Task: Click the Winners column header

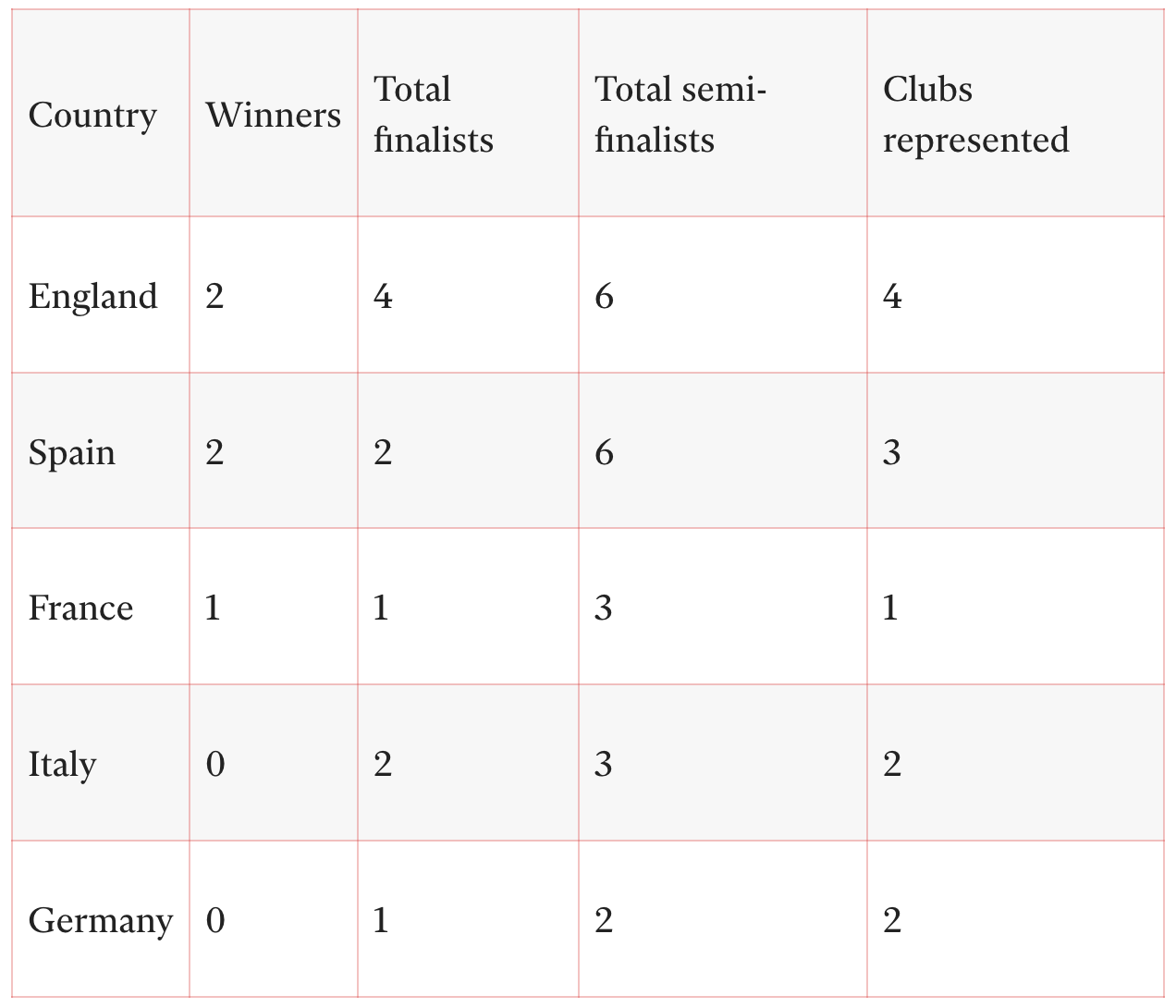Action: click(273, 116)
